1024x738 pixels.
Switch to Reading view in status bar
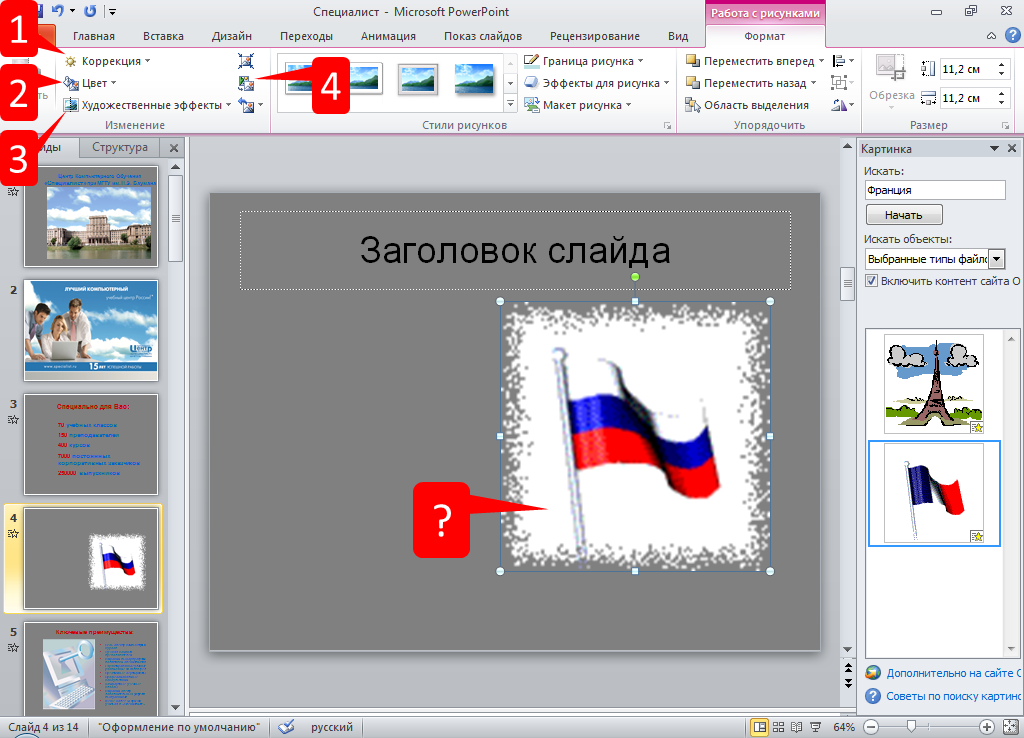(796, 726)
